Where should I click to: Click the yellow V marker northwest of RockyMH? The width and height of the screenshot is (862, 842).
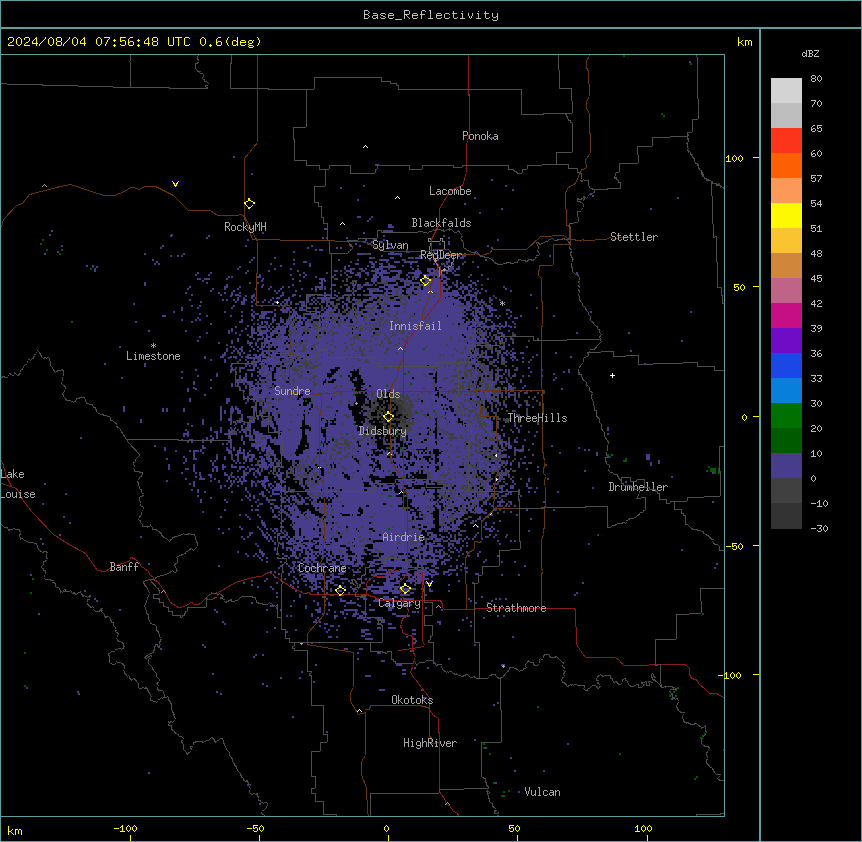point(175,184)
